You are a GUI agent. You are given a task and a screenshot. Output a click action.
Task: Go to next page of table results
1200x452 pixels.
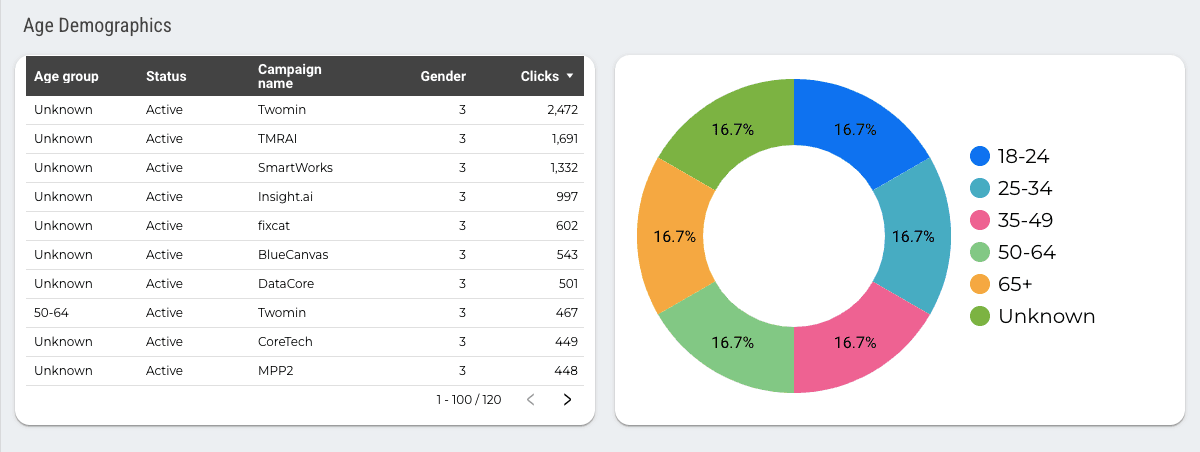coord(567,400)
